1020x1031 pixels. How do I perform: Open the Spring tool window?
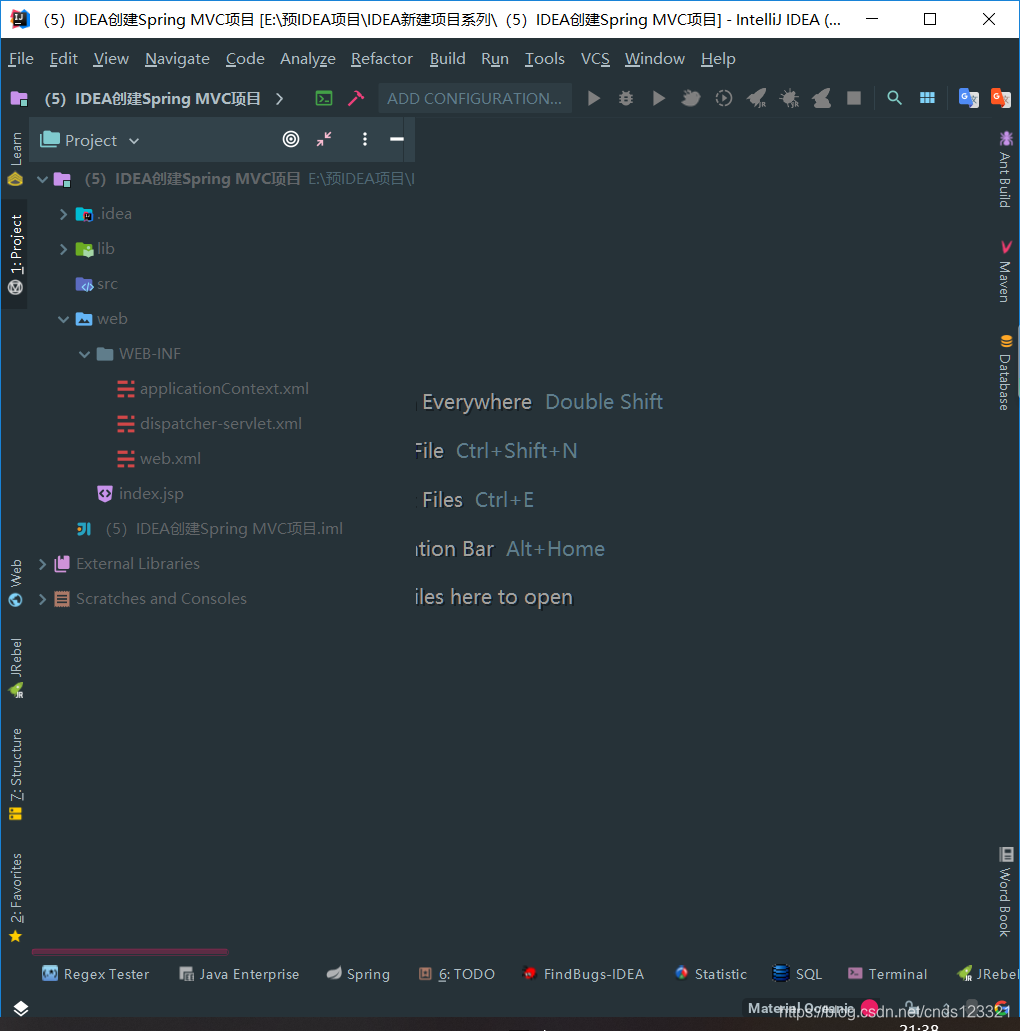point(358,974)
